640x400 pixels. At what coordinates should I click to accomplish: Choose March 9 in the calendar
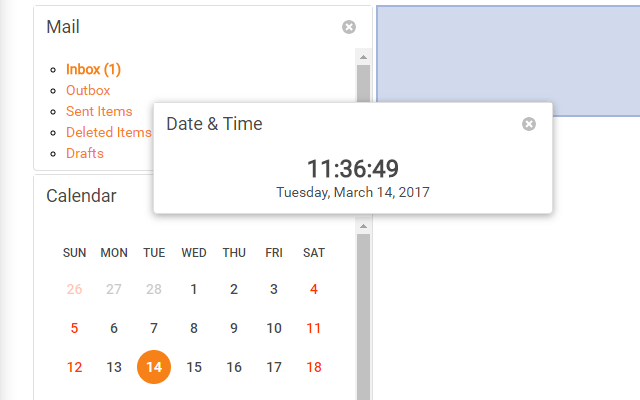[x=234, y=328]
